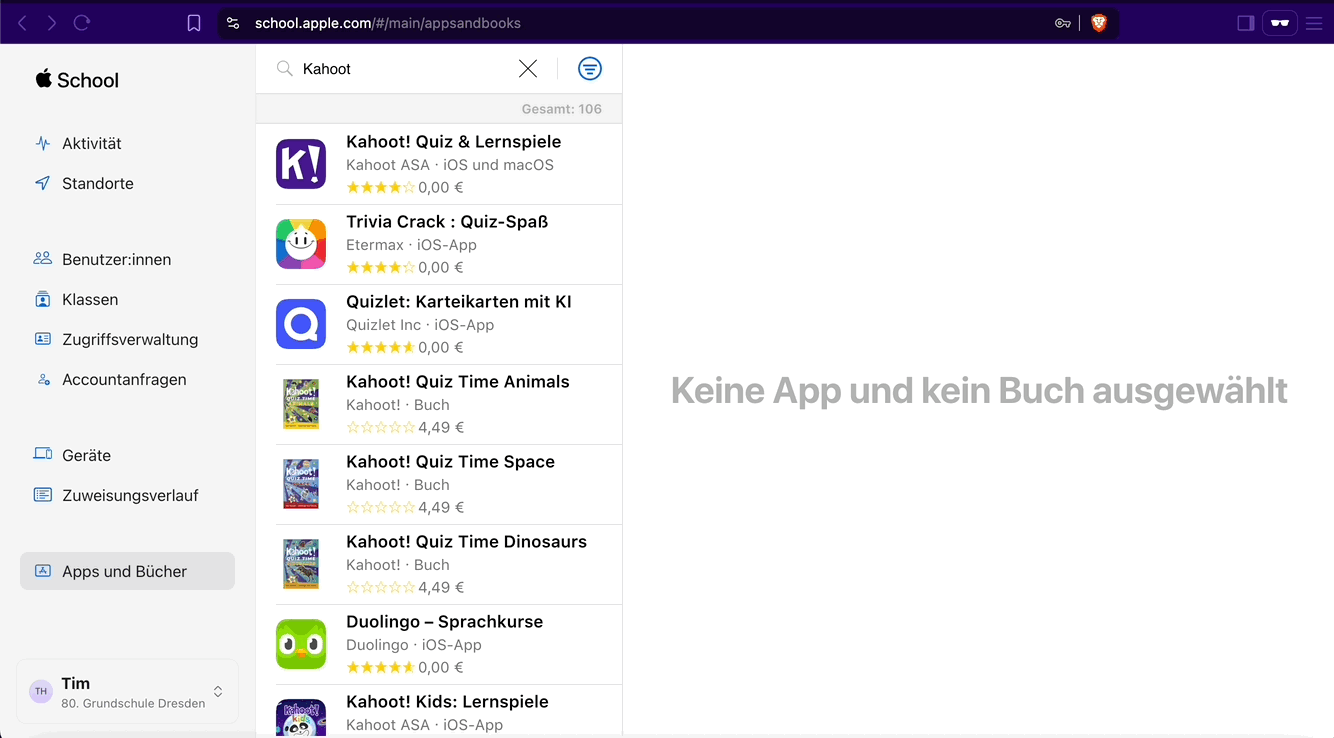The width and height of the screenshot is (1334, 738).
Task: Select Kahoot! Quiz & Lernspiele app icon
Action: coord(301,164)
